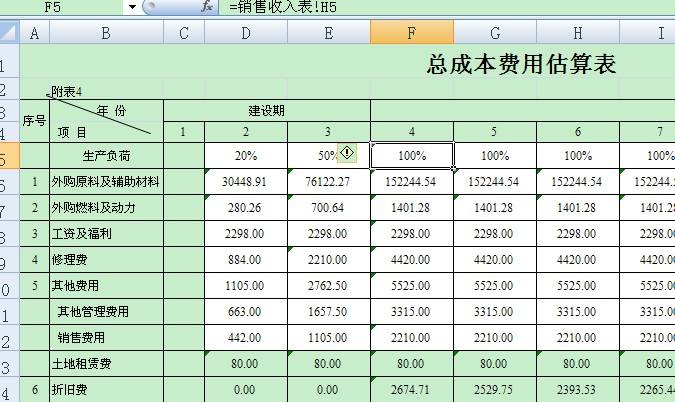Click the error warning smart tag icon
675x402 pixels.
pos(347,152)
